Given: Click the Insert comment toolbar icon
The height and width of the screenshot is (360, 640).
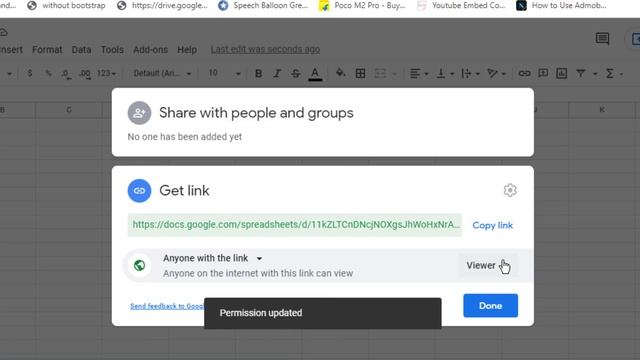Looking at the screenshot, I should pyautogui.click(x=543, y=73).
